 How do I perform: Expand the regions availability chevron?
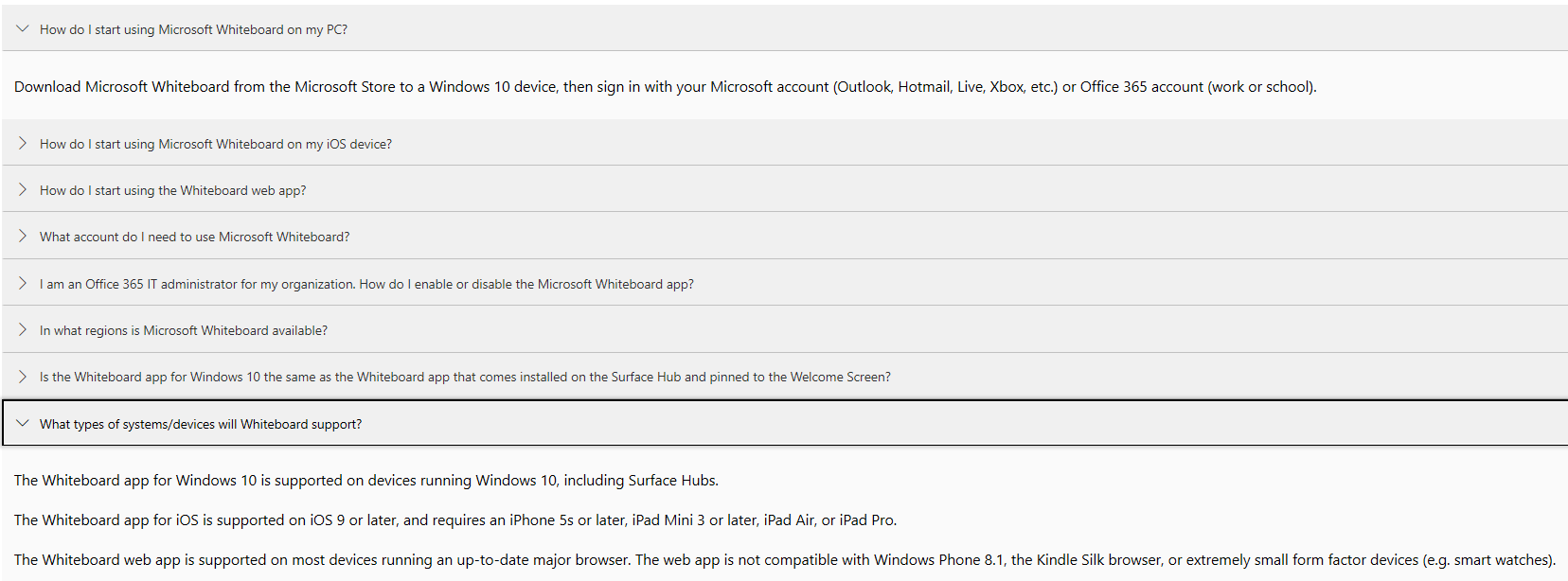(x=23, y=329)
